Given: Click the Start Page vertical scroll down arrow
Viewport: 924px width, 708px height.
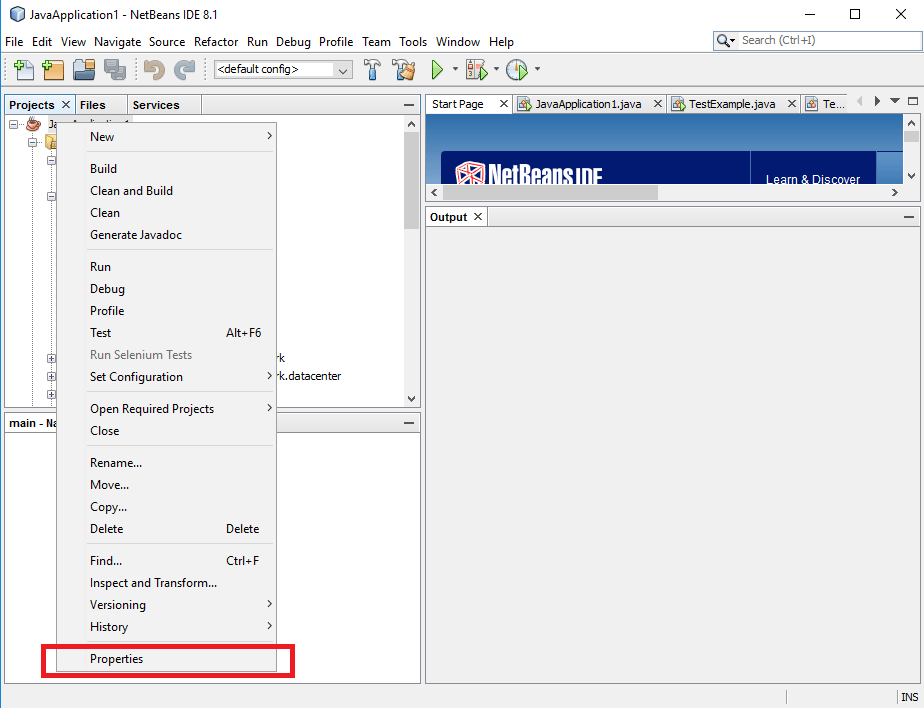Looking at the screenshot, I should click(x=911, y=176).
